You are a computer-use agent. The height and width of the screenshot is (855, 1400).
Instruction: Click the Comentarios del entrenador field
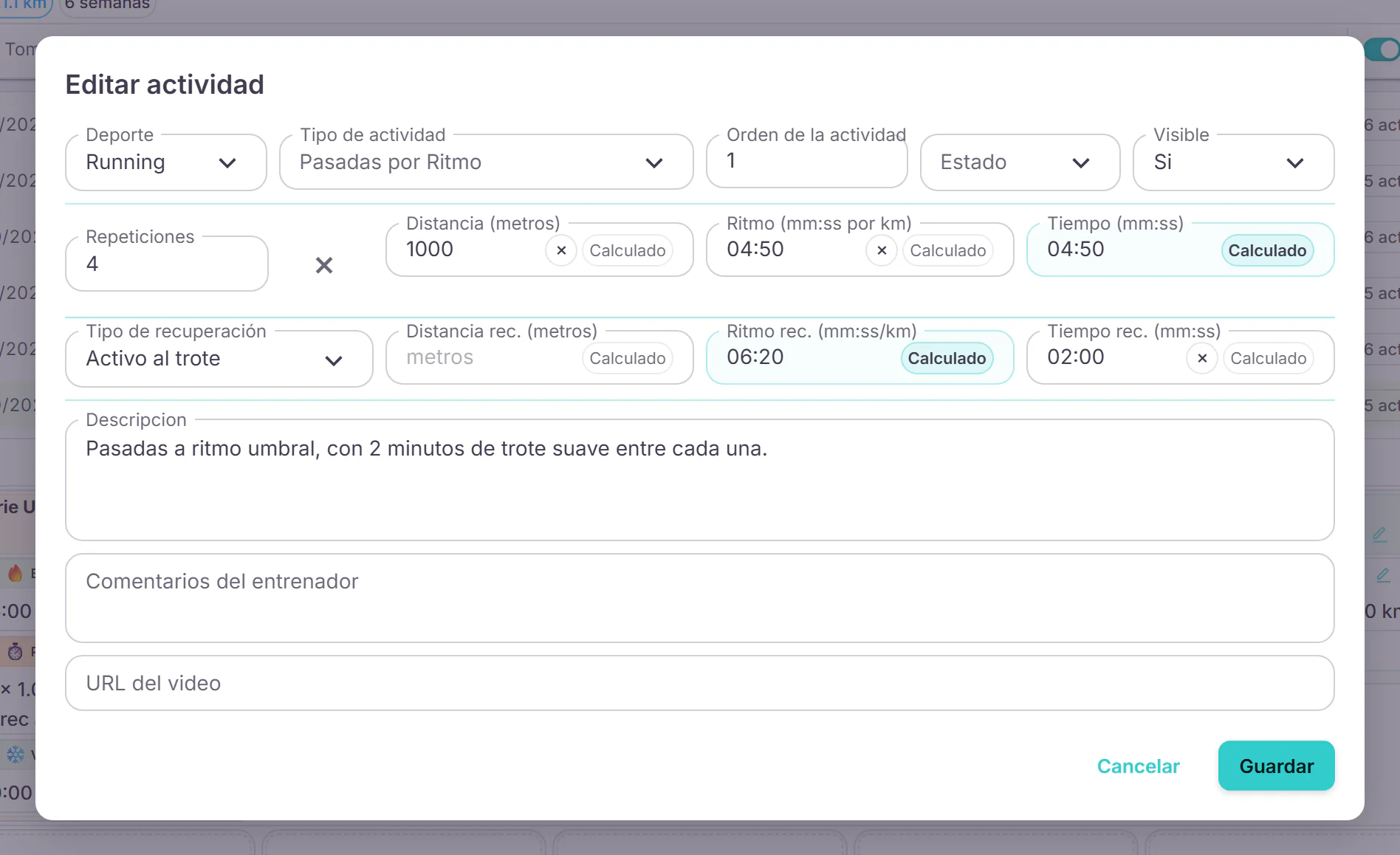pyautogui.click(x=700, y=598)
